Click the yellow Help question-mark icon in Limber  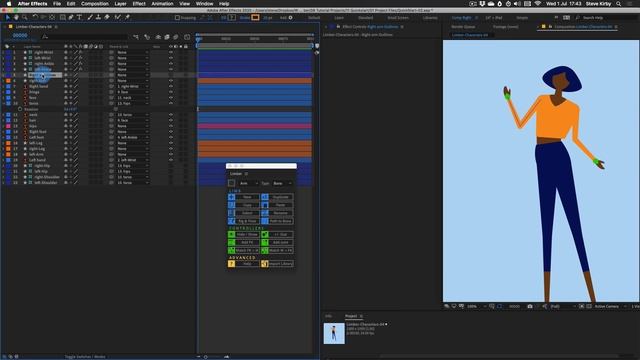tap(231, 264)
